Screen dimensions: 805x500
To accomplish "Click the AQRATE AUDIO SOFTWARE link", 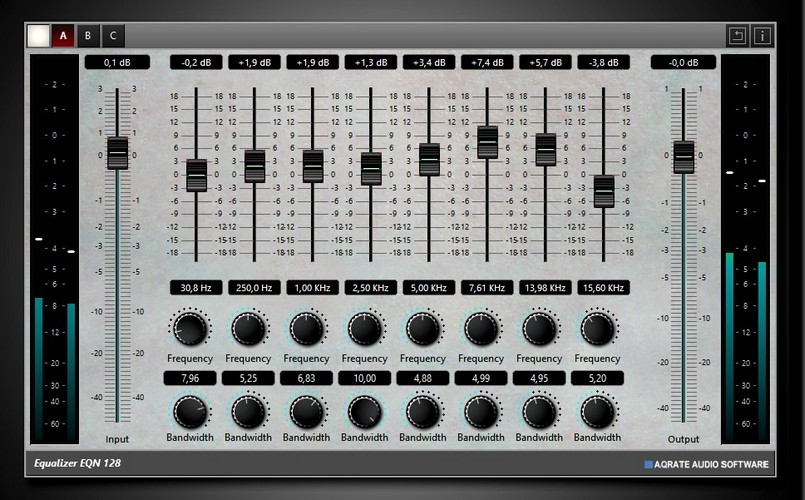I will [x=707, y=464].
